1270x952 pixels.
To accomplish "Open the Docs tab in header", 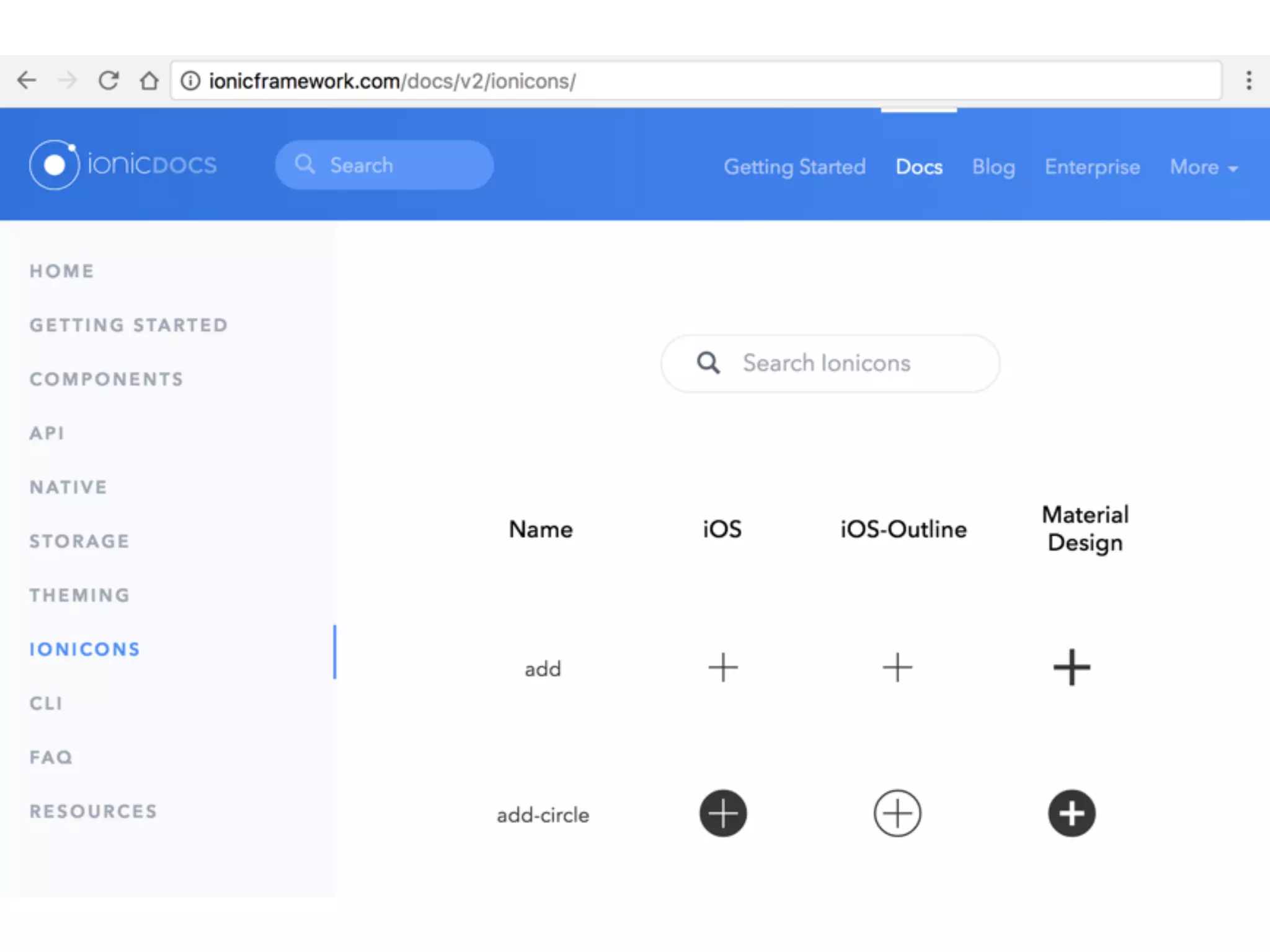I will 918,167.
